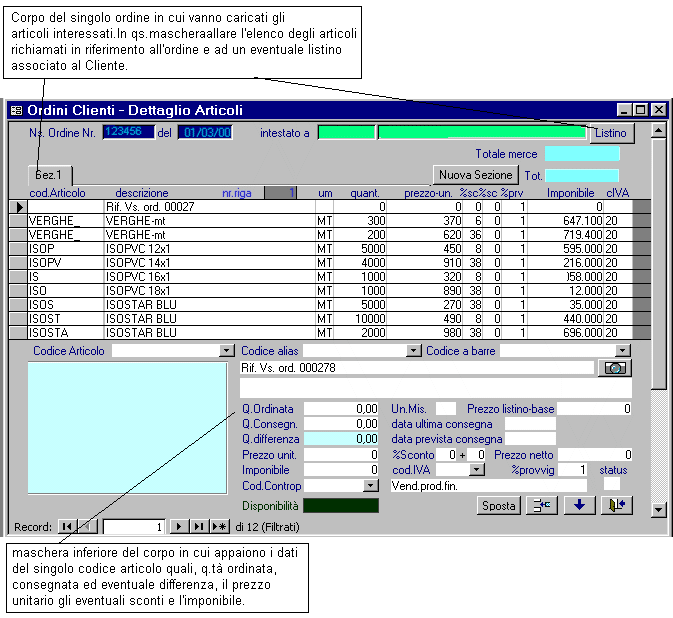Click the Vend.prod.fin. field
Image resolution: width=673 pixels, height=618 pixels.
click(488, 486)
